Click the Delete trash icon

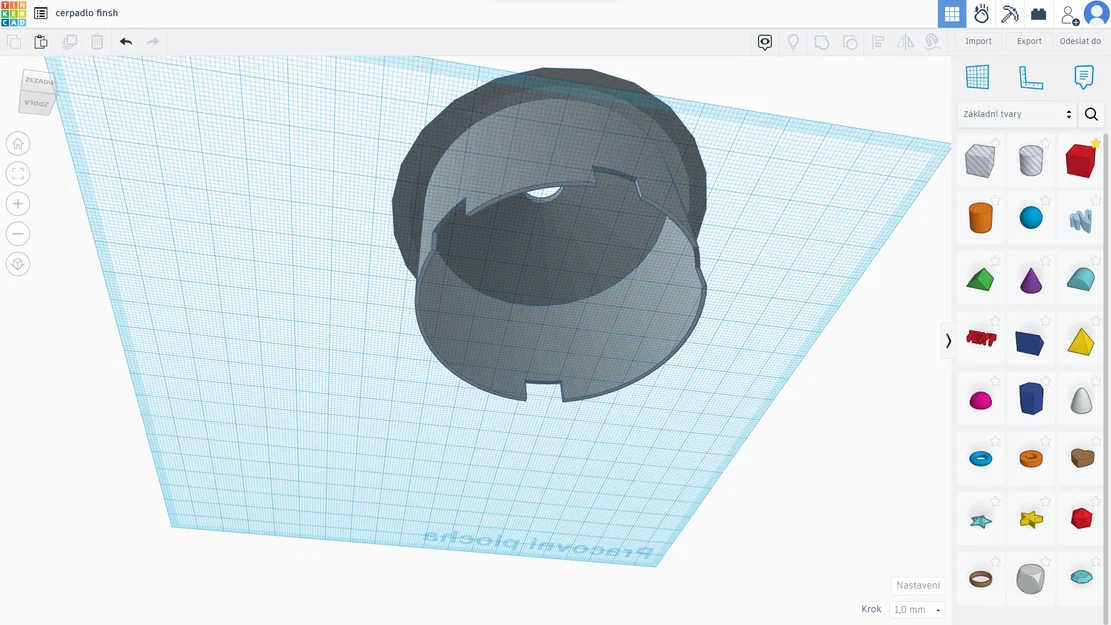pos(97,42)
